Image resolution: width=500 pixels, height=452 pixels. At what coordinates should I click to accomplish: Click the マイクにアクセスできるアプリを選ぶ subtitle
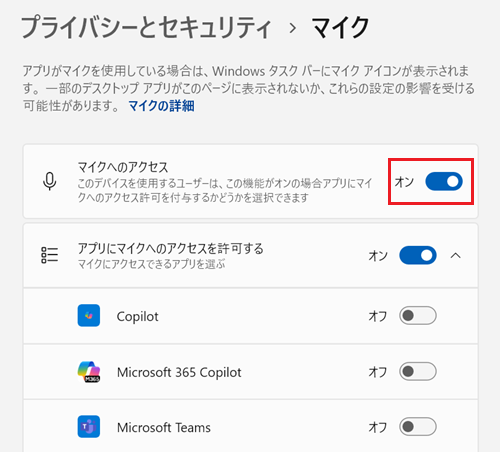pyautogui.click(x=151, y=264)
